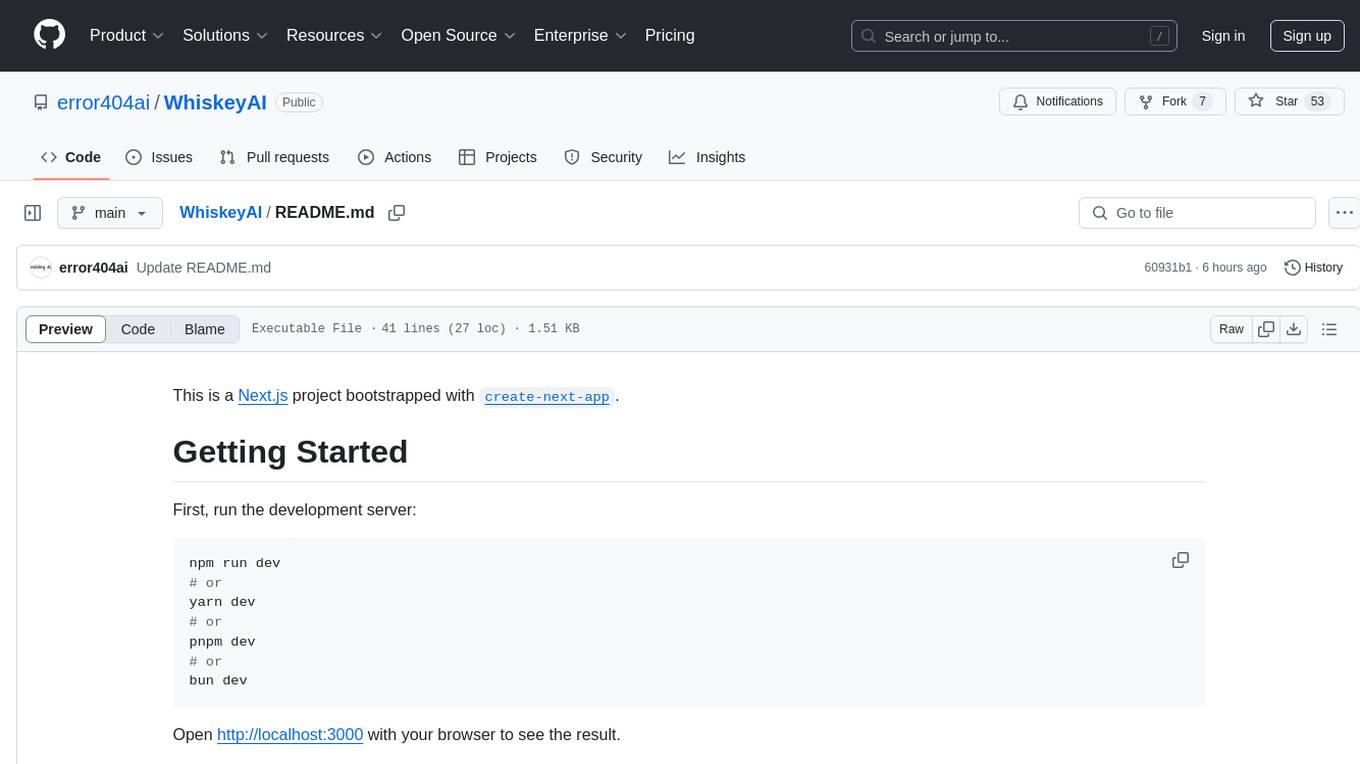Switch to the Code view
Viewport: 1360px width, 764px height.
coord(138,329)
